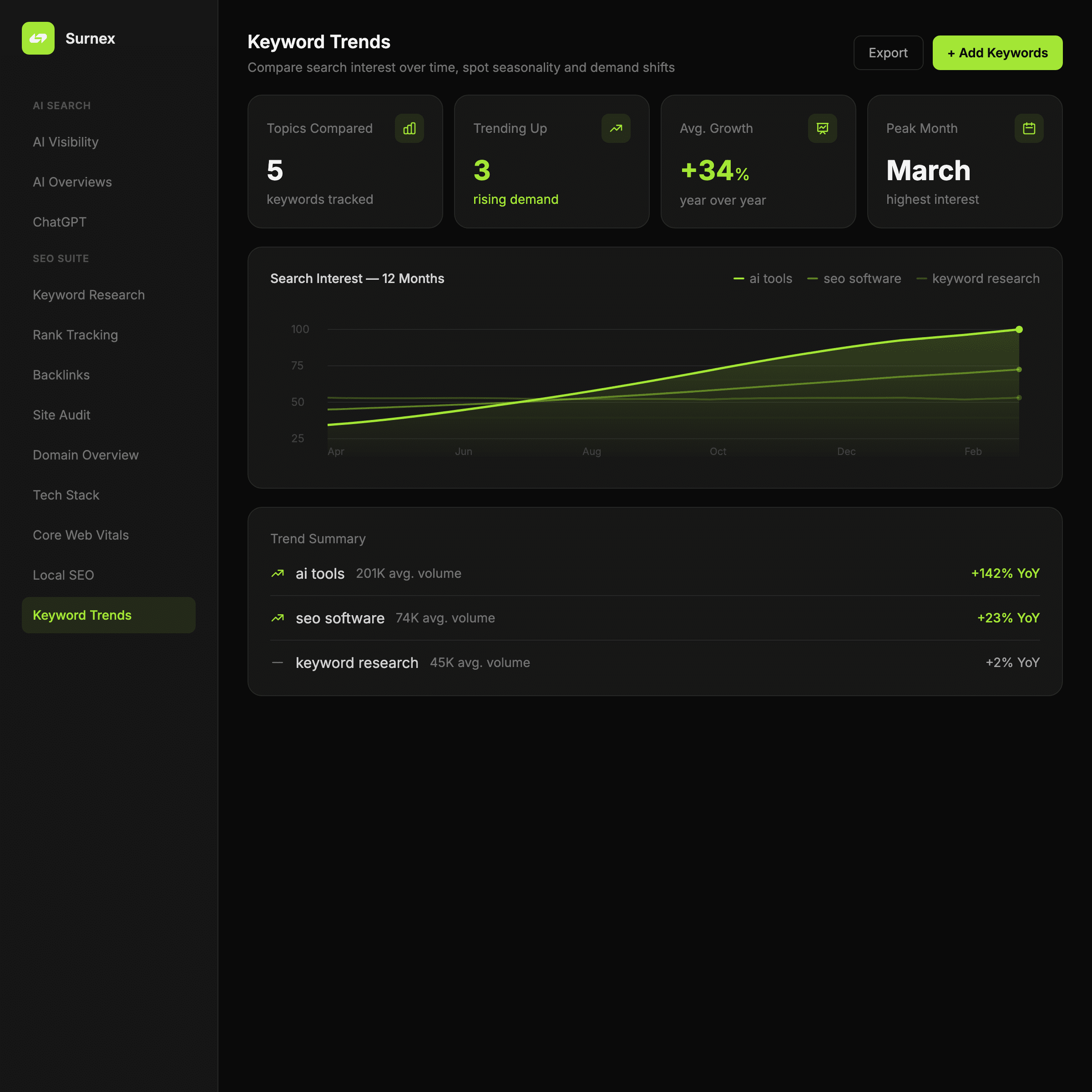Click the bar chart icon in Topics Compared
The width and height of the screenshot is (1092, 1092).
tap(409, 128)
